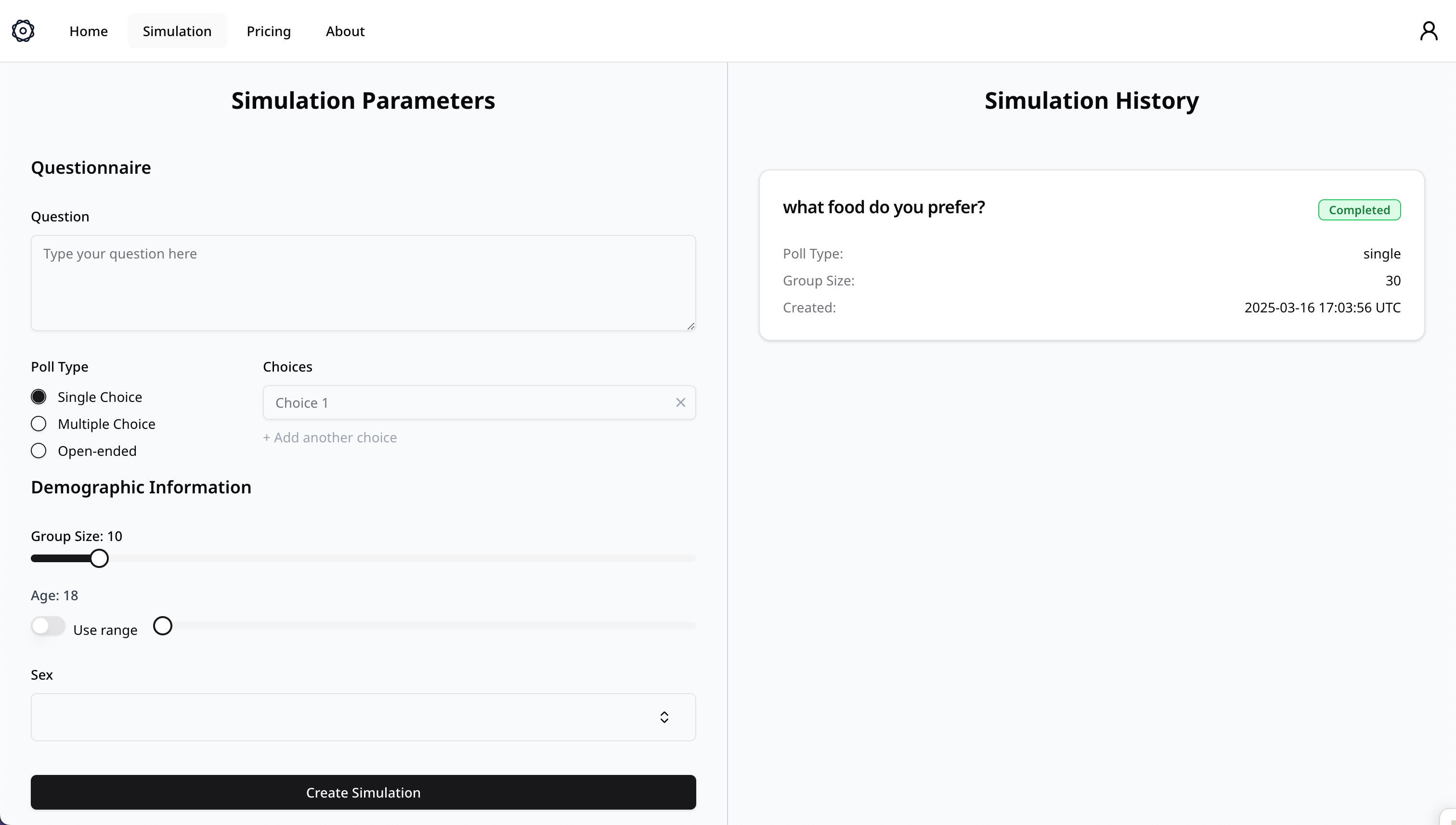This screenshot has height=825, width=1456.
Task: Click the question box resize handle
Action: 690,326
